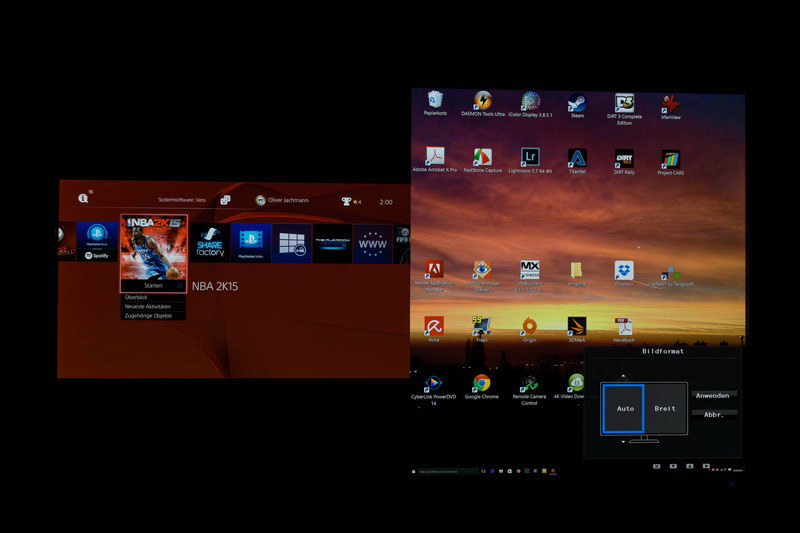Open Oliver Jachmann profile
The width and height of the screenshot is (800, 533).
click(282, 200)
